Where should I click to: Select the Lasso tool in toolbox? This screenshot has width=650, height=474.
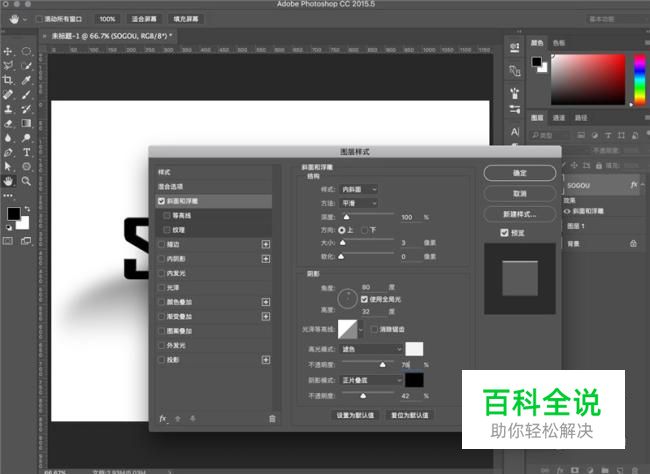8,66
